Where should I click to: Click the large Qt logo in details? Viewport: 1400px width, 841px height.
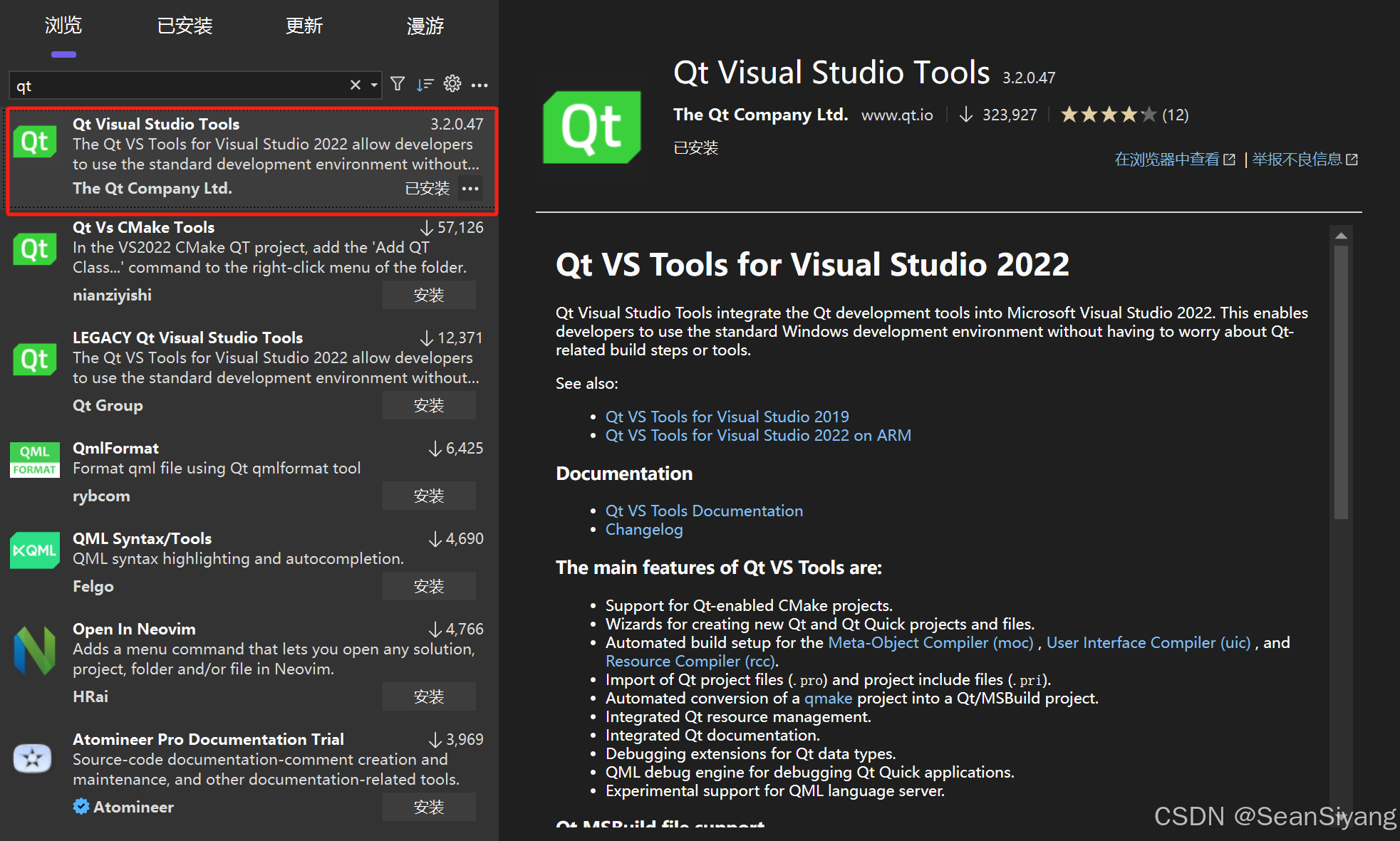tap(591, 127)
